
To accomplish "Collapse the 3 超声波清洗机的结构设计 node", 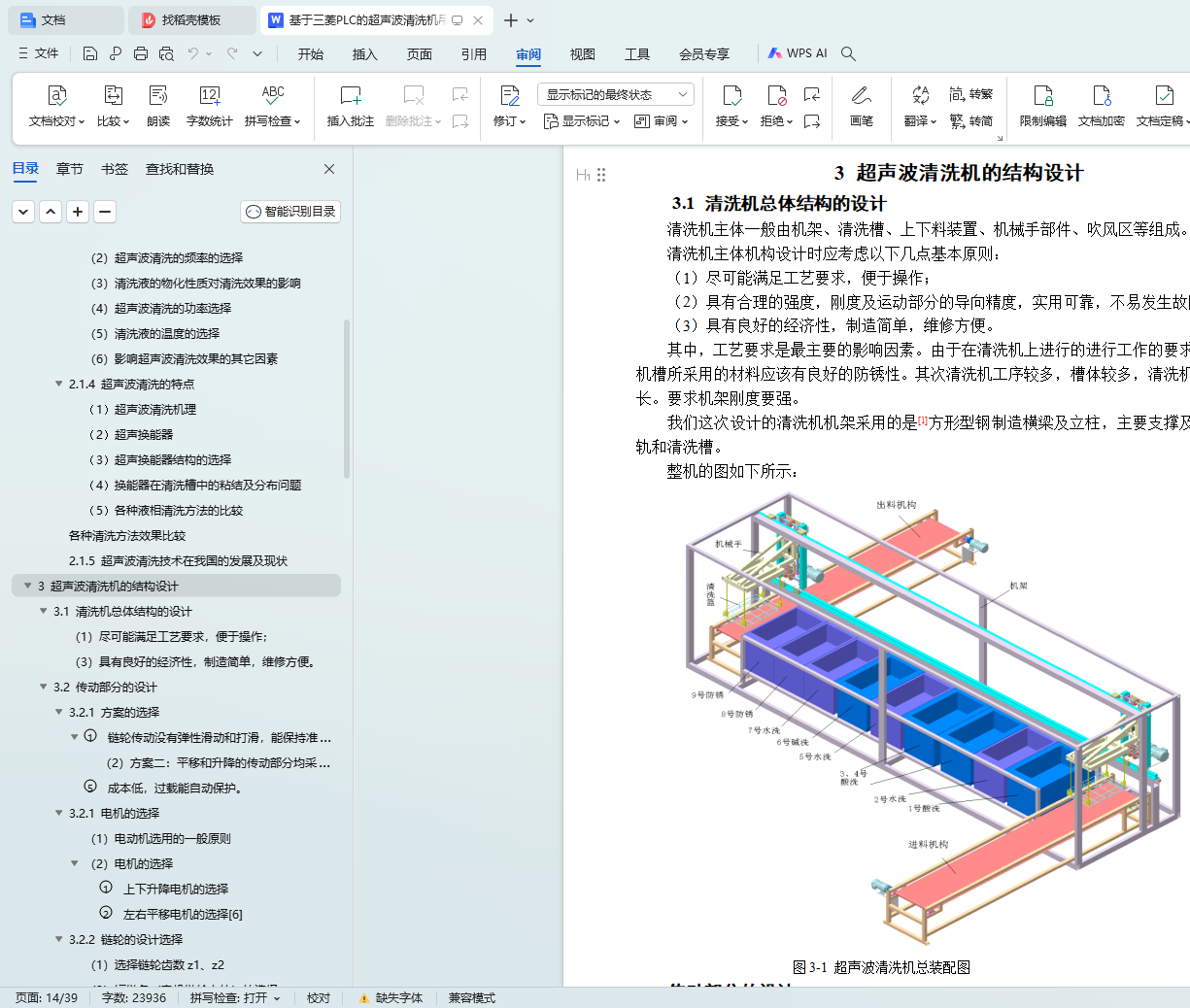I will [x=28, y=586].
